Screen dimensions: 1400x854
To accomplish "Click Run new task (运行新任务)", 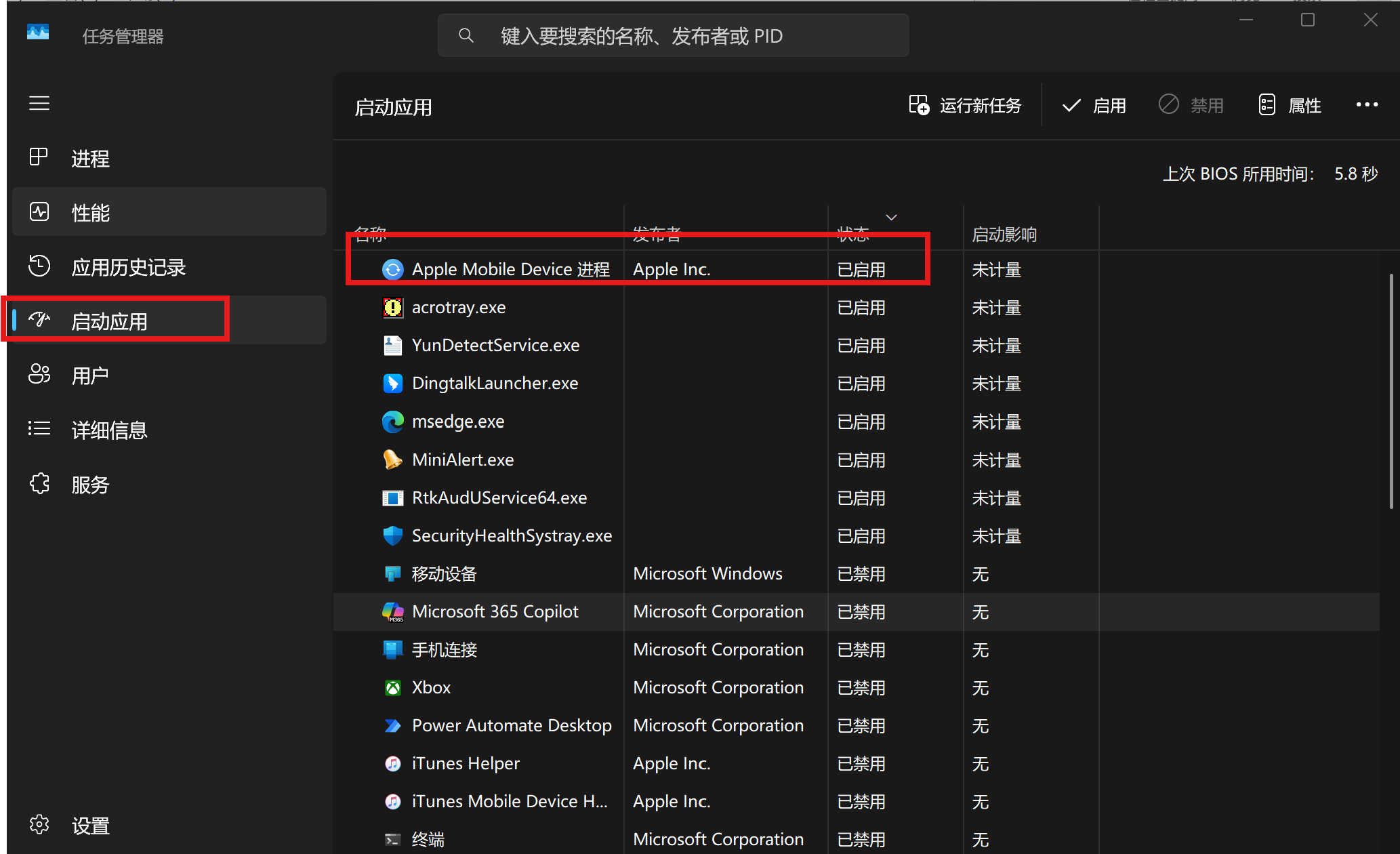I will [x=965, y=106].
